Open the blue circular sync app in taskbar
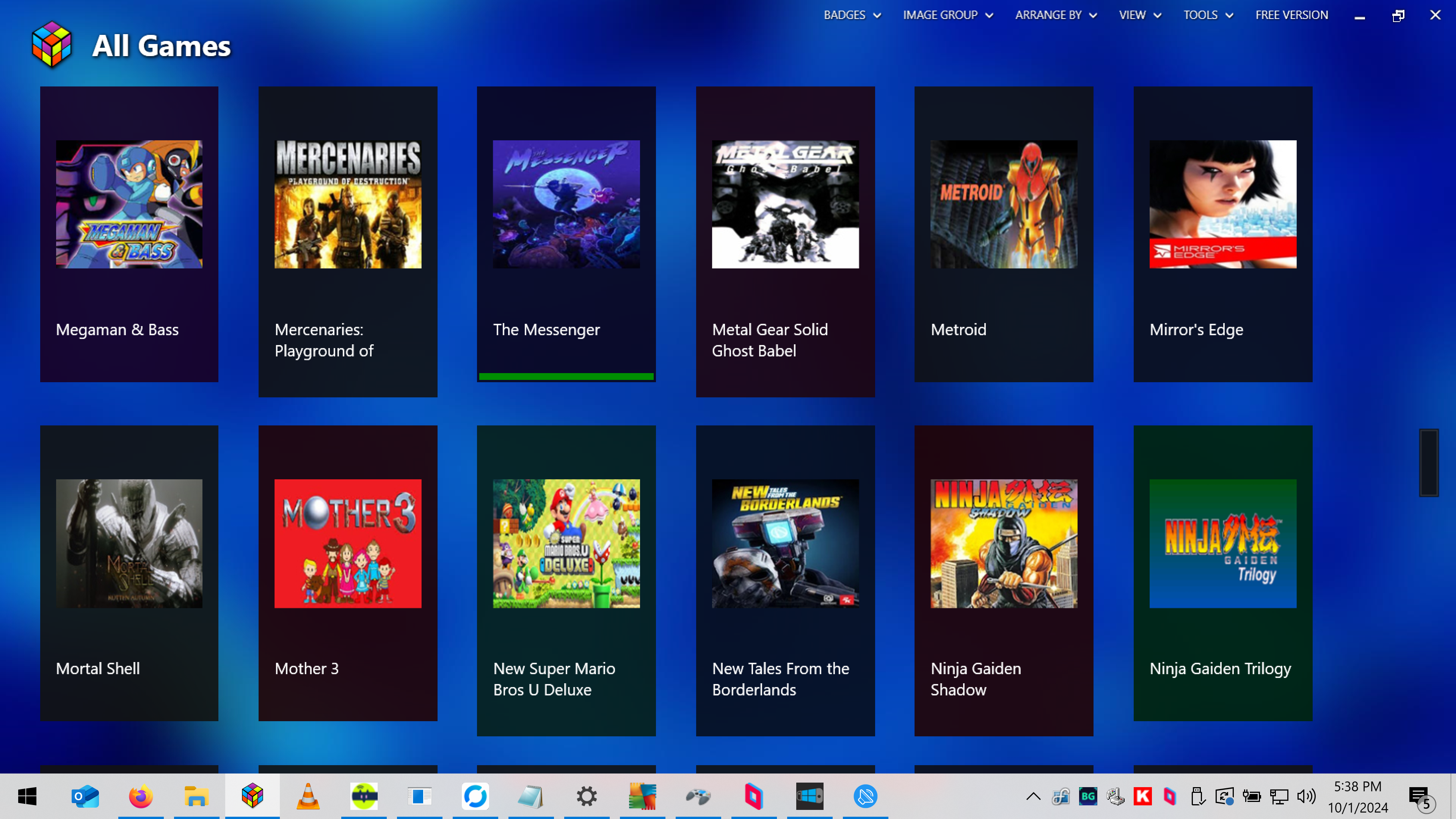1456x819 pixels. [475, 796]
